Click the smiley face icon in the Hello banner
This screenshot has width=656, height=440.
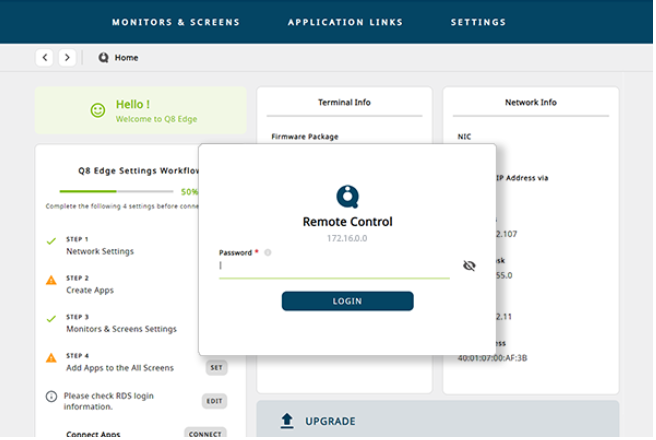pyautogui.click(x=97, y=110)
